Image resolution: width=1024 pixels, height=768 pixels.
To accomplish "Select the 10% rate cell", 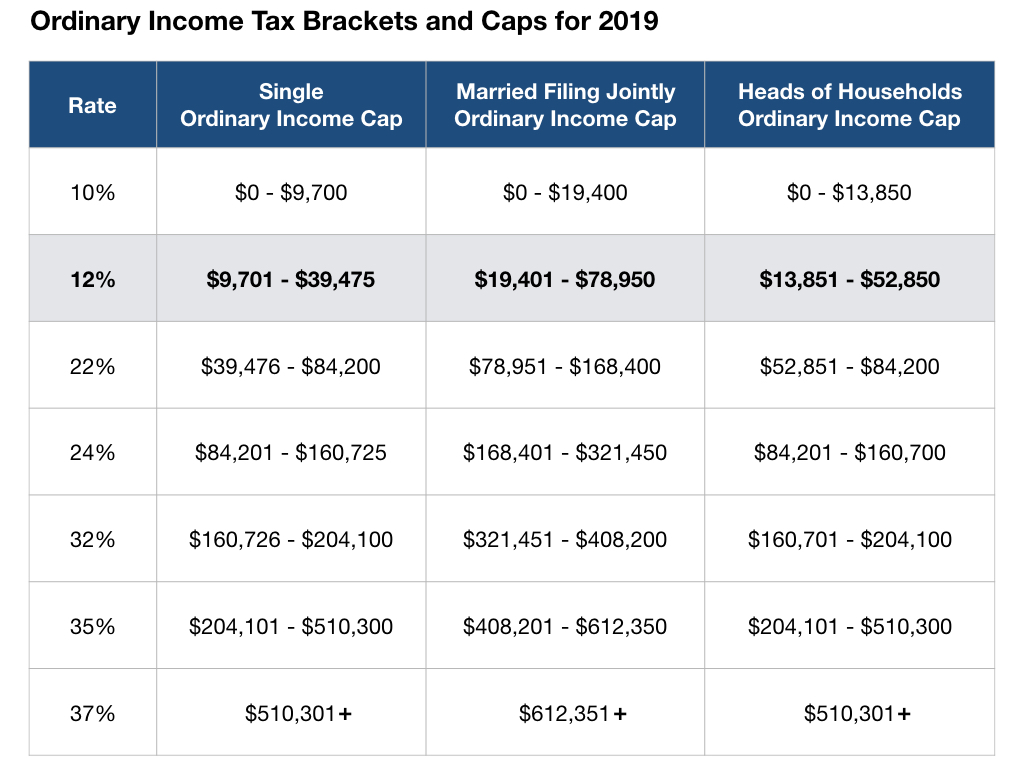I will tap(92, 192).
